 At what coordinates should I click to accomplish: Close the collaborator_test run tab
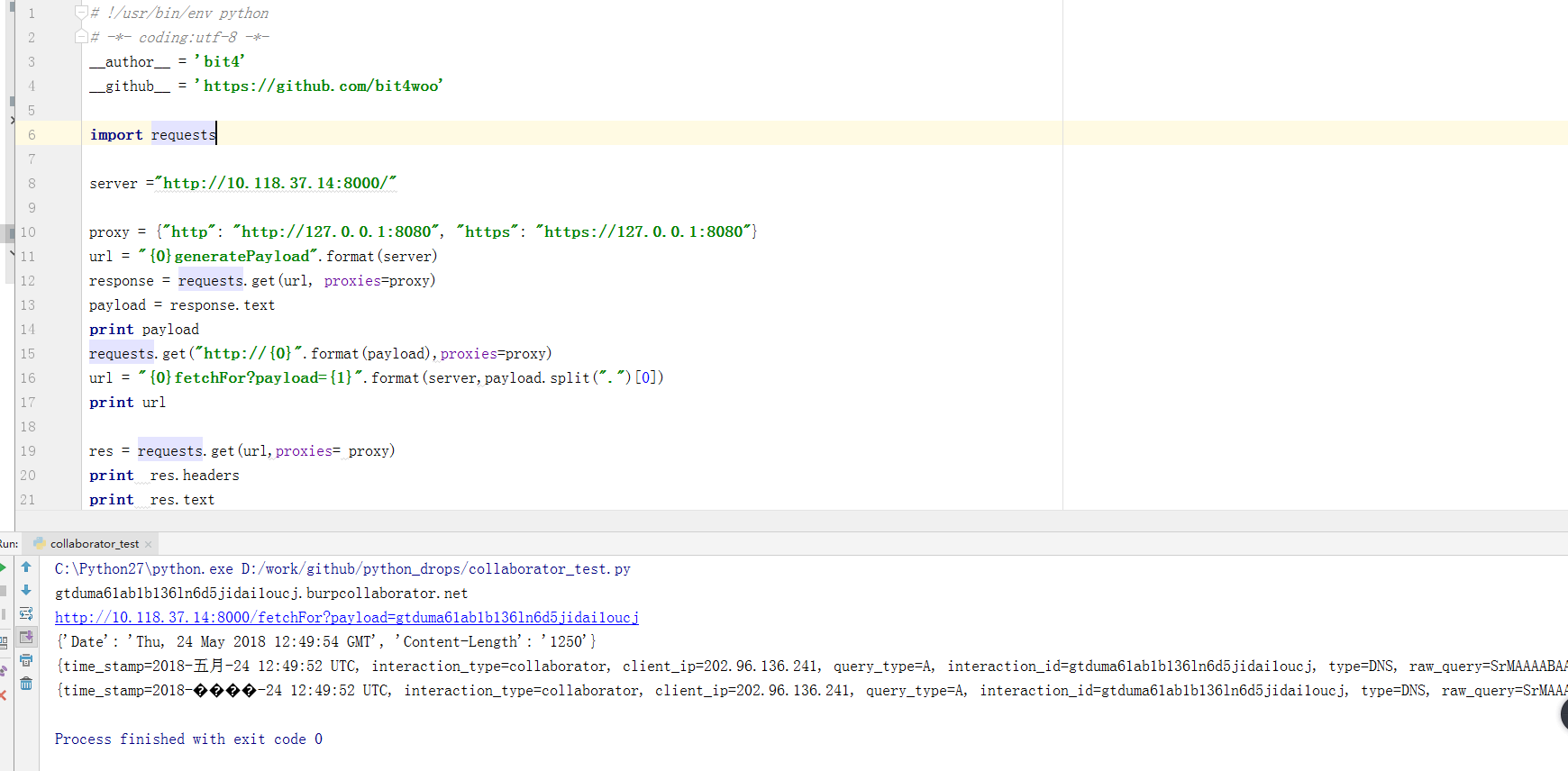pyautogui.click(x=149, y=544)
